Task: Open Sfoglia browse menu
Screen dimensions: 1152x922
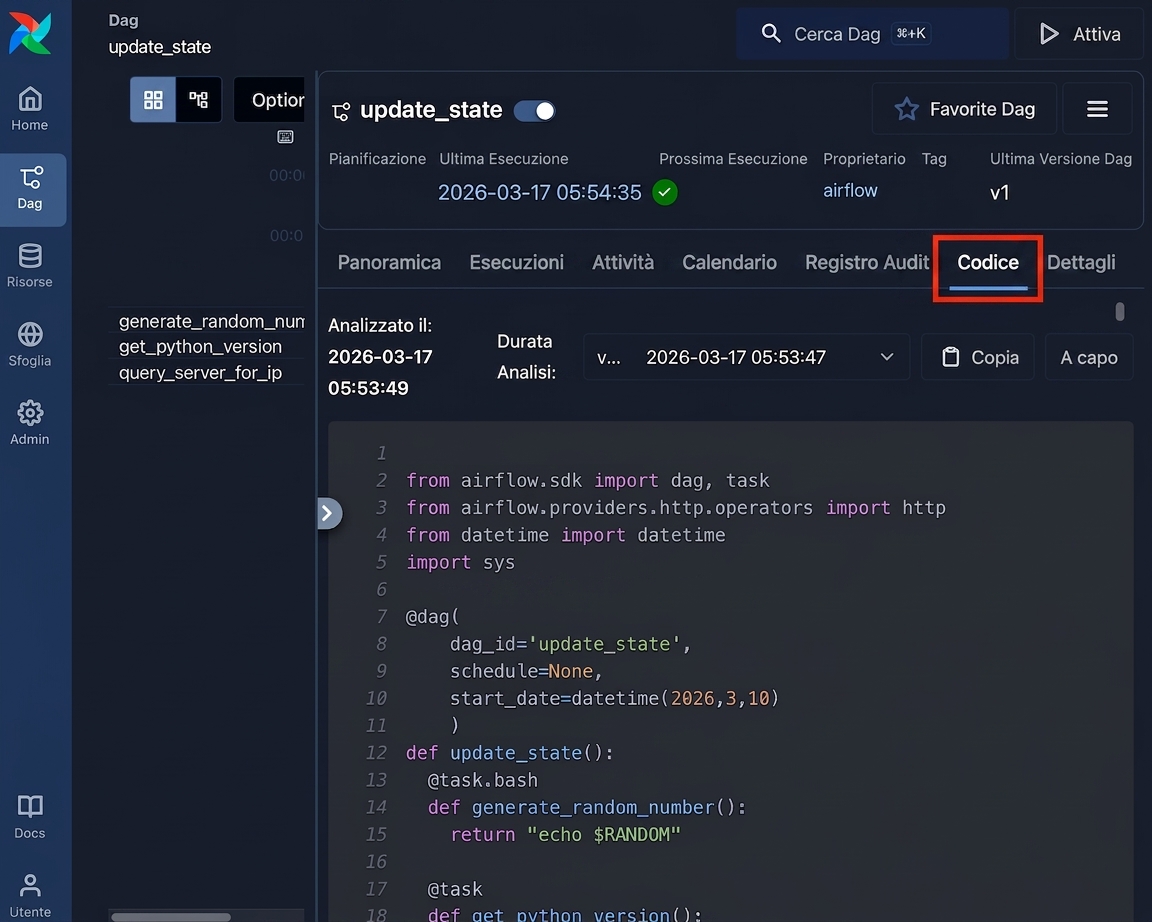Action: 30,345
